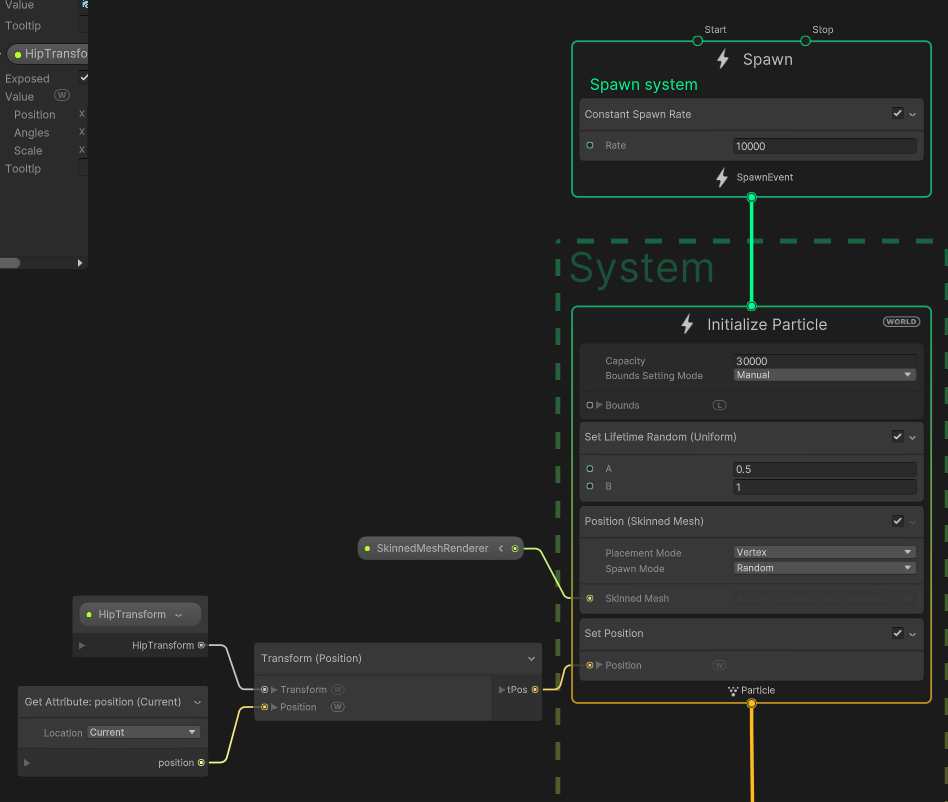The width and height of the screenshot is (948, 802).
Task: Disable the Constant Spawn Rate checkbox
Action: click(x=897, y=113)
